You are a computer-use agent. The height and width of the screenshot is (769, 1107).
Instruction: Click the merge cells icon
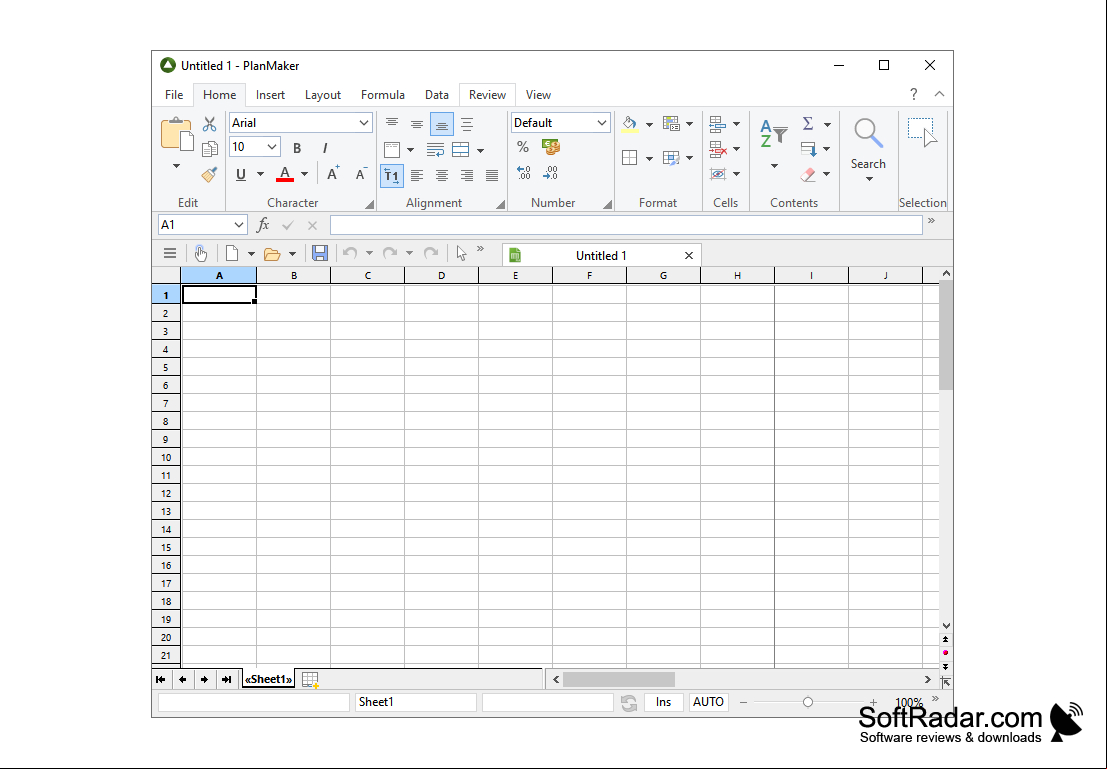460,150
